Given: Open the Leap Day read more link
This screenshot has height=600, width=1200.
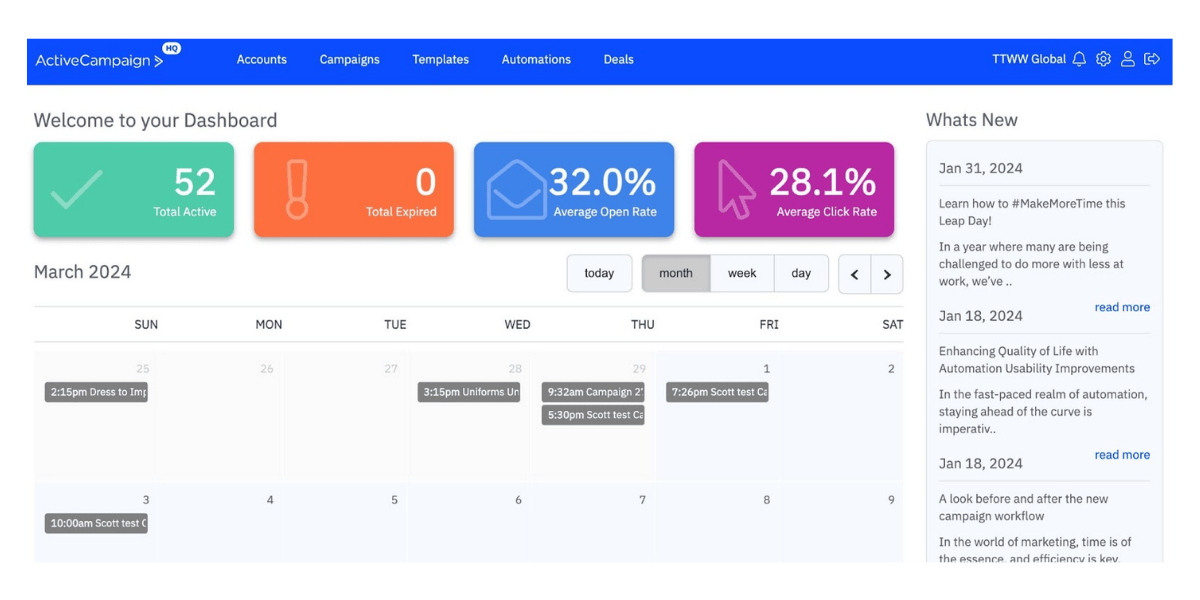Looking at the screenshot, I should pos(1122,307).
